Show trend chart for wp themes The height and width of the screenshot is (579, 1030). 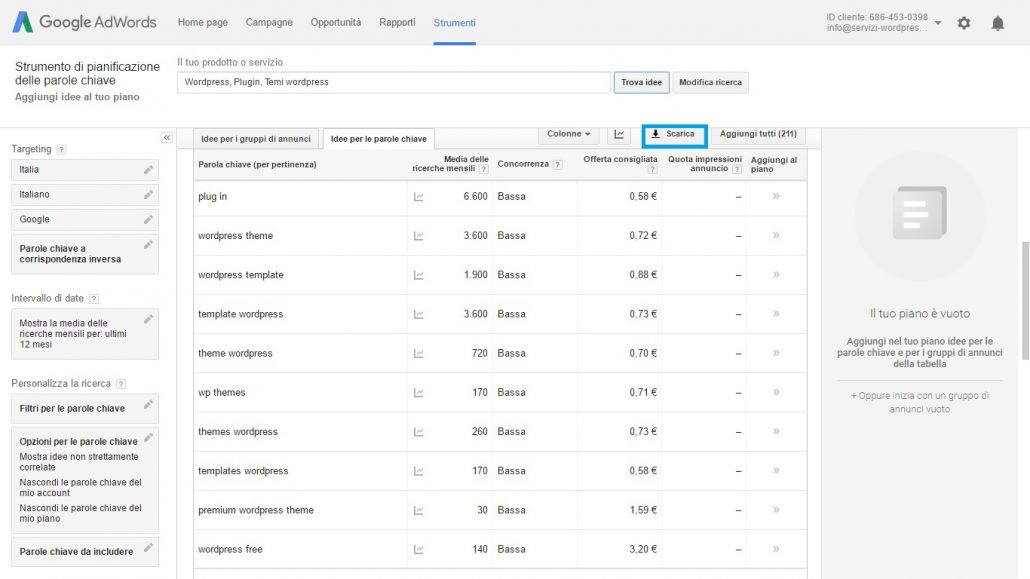coord(418,392)
